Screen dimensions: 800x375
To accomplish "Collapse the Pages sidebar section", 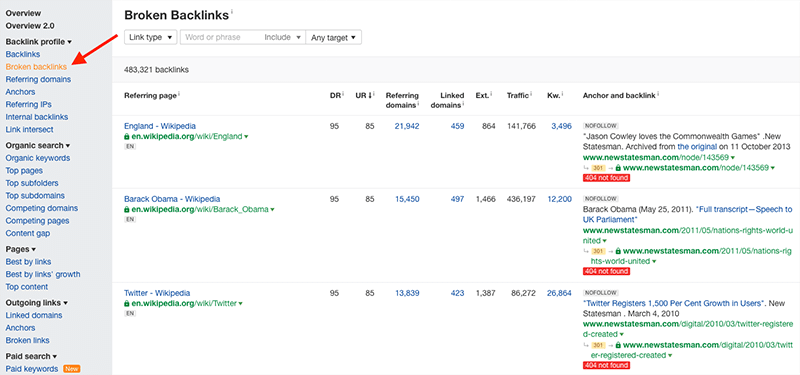I will pyautogui.click(x=20, y=249).
